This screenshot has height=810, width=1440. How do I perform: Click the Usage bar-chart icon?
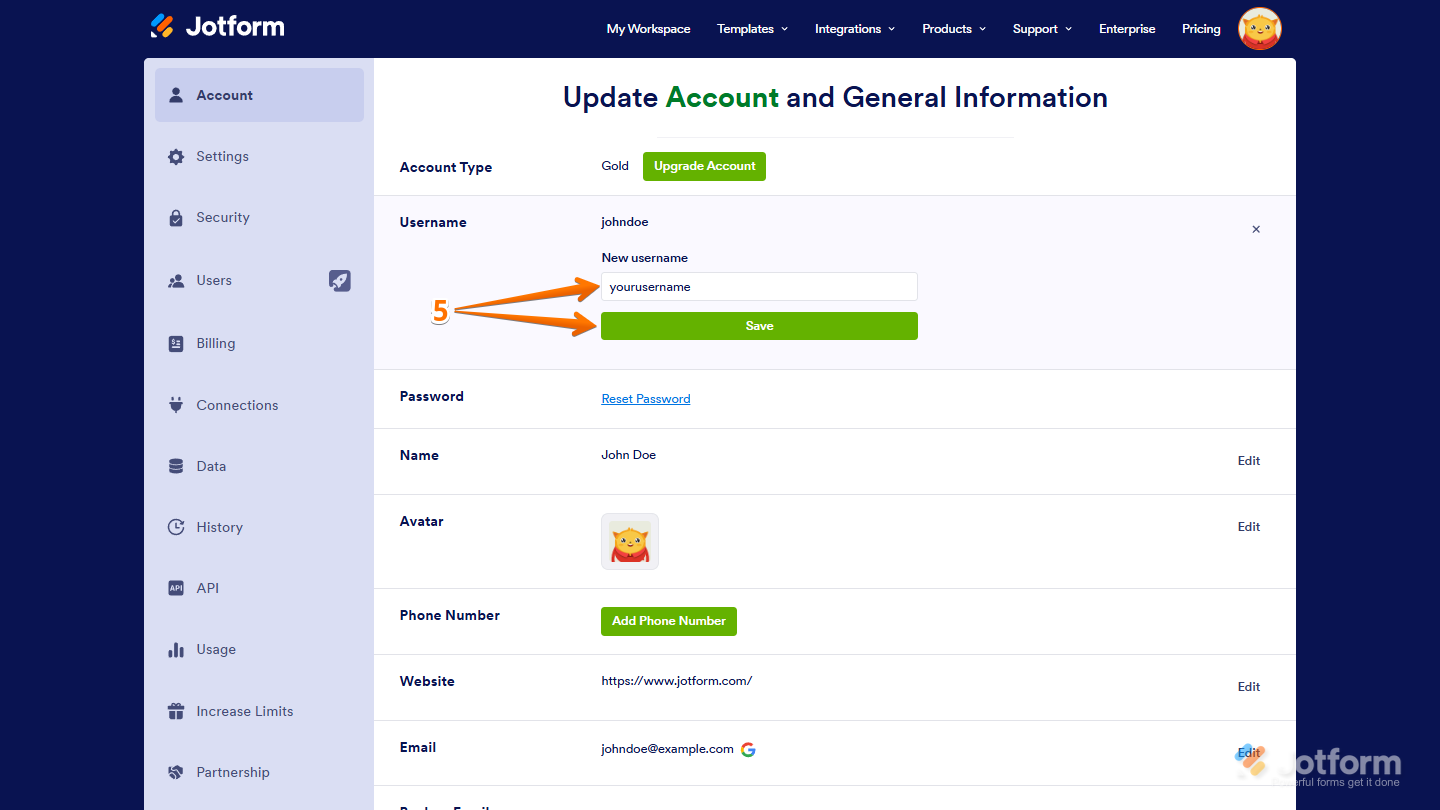176,649
